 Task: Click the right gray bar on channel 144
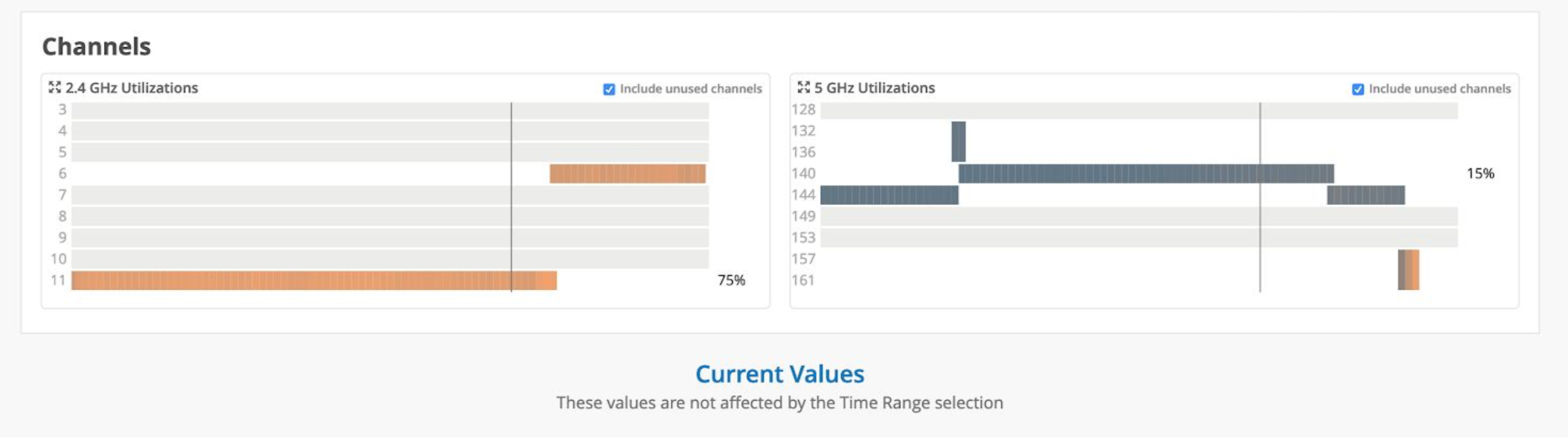coord(1366,195)
